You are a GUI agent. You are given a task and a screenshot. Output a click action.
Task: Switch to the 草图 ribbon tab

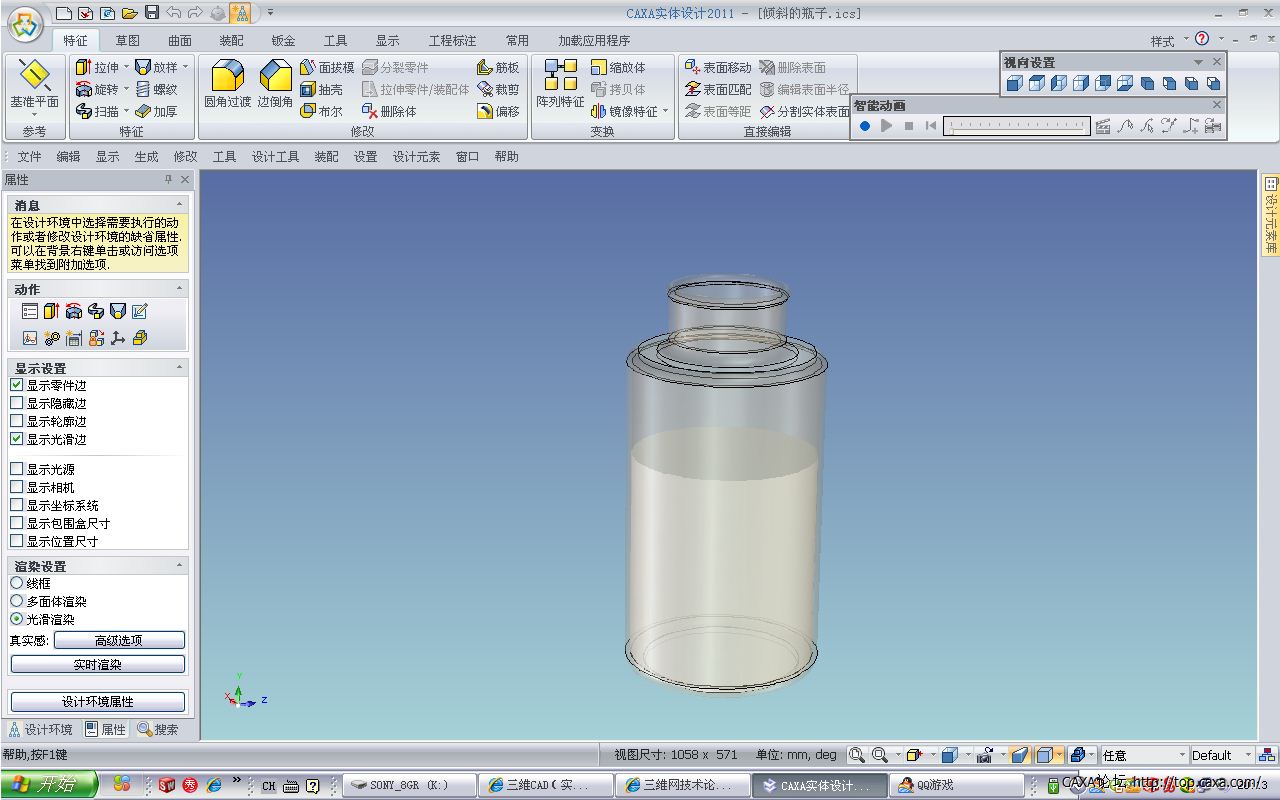point(127,41)
